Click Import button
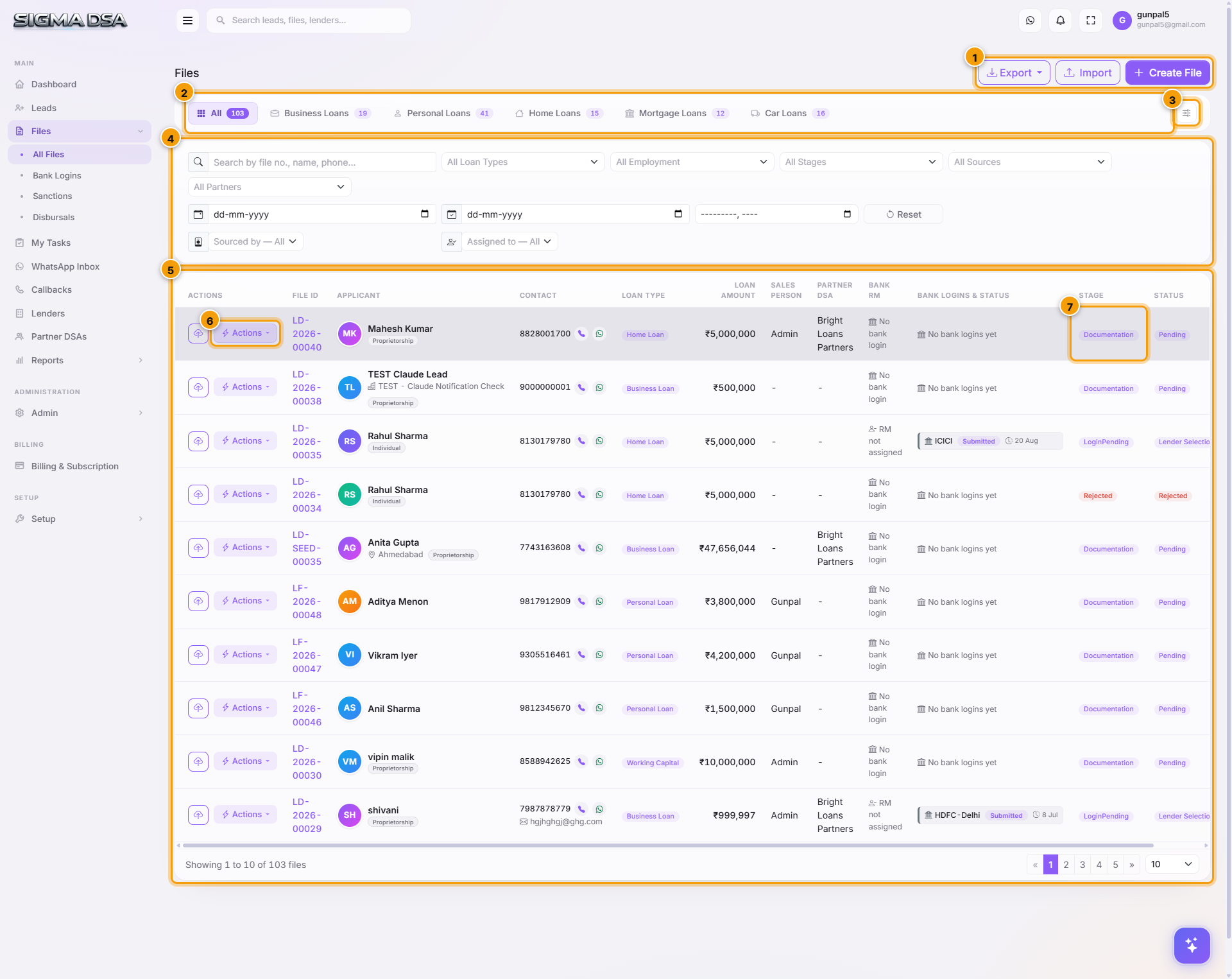The image size is (1232, 979). click(1088, 73)
